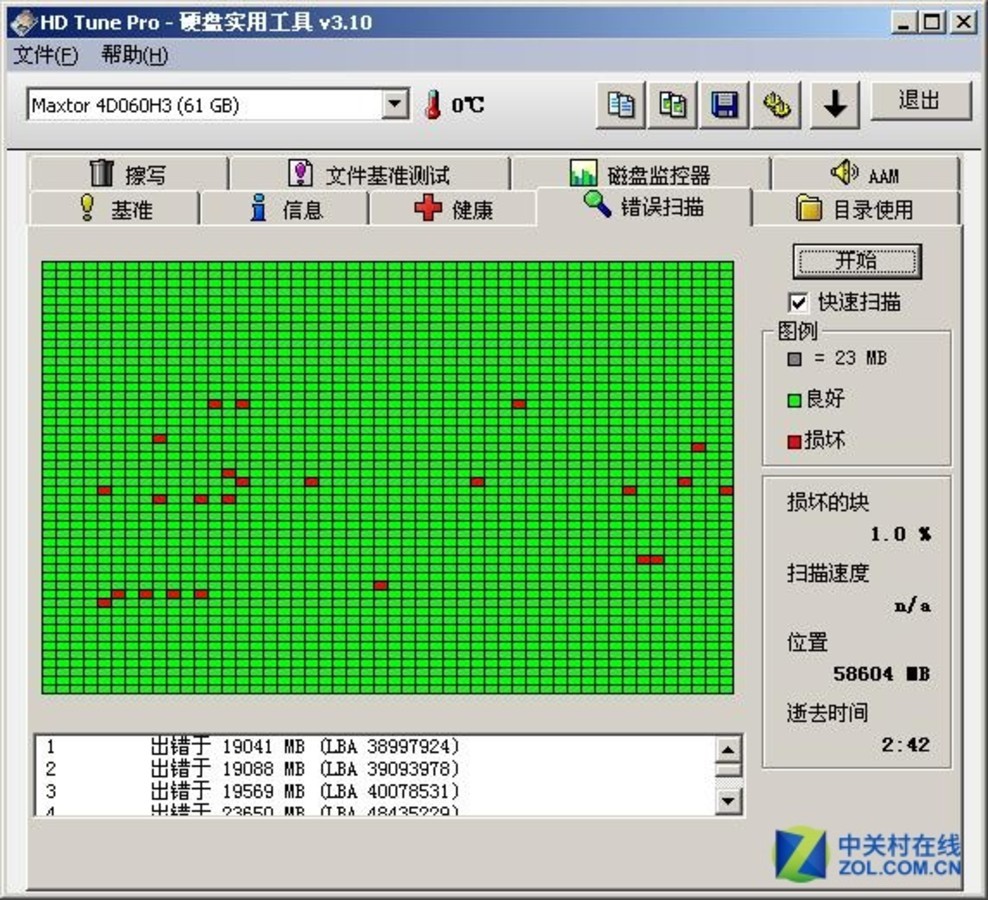Select the 错误扫描 tab

tap(644, 206)
